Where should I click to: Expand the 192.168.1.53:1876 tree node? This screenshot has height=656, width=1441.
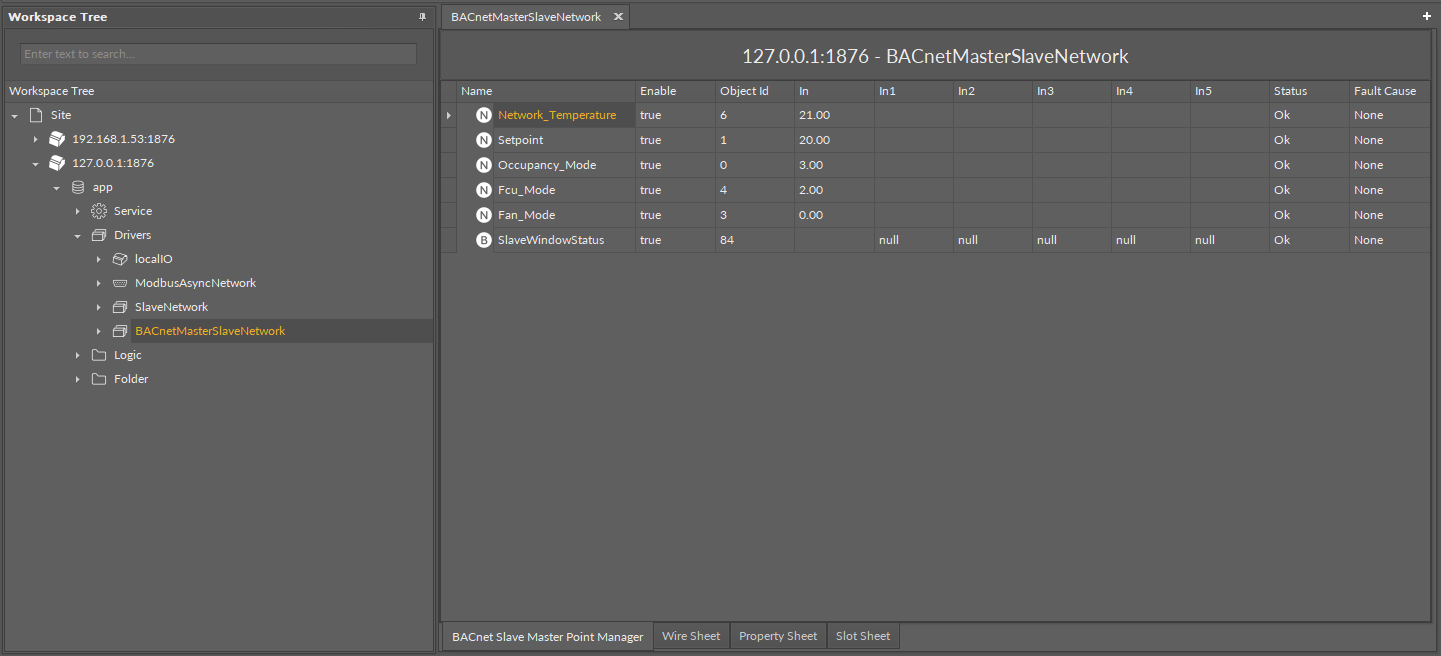[x=35, y=139]
